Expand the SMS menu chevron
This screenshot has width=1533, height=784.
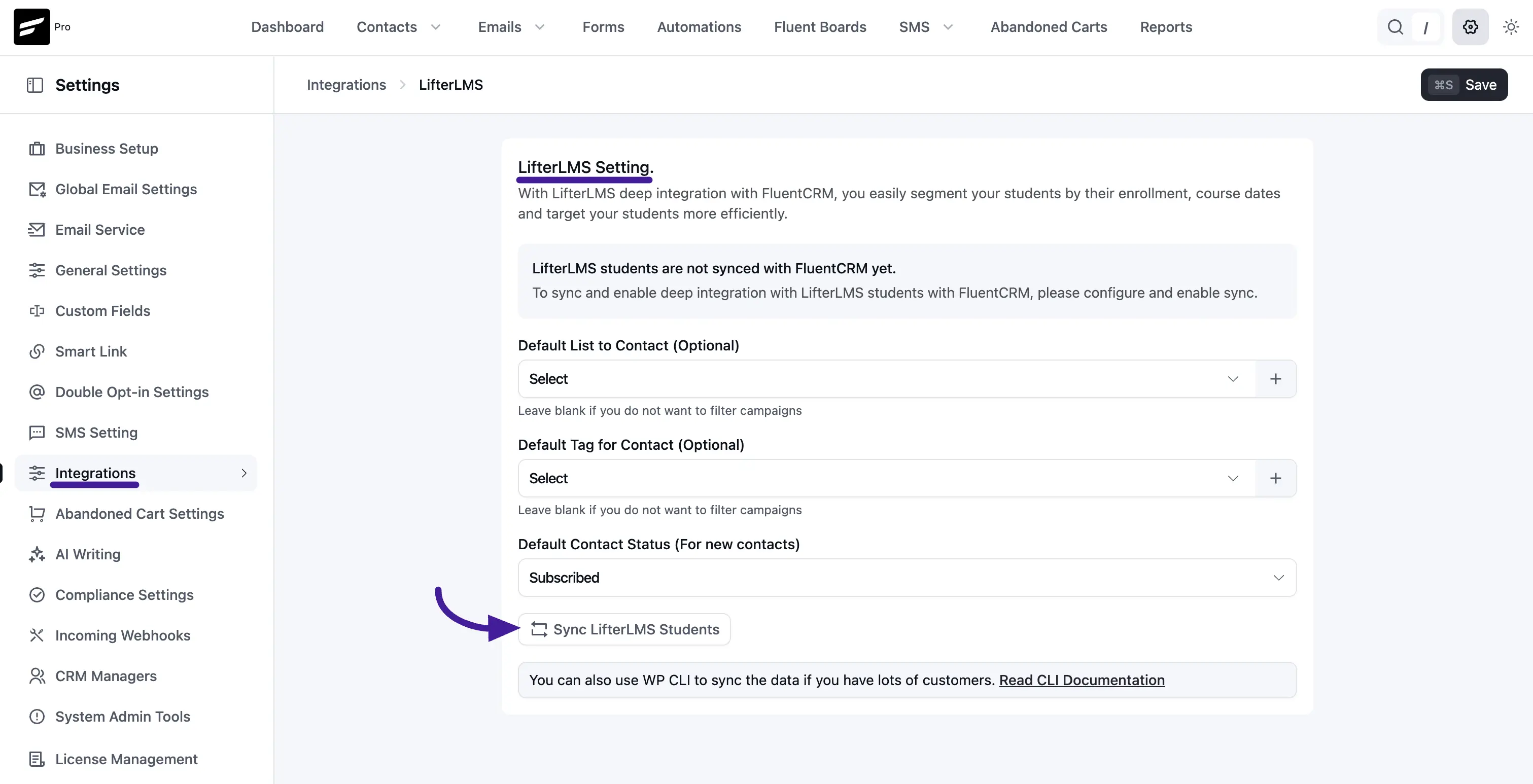(948, 27)
